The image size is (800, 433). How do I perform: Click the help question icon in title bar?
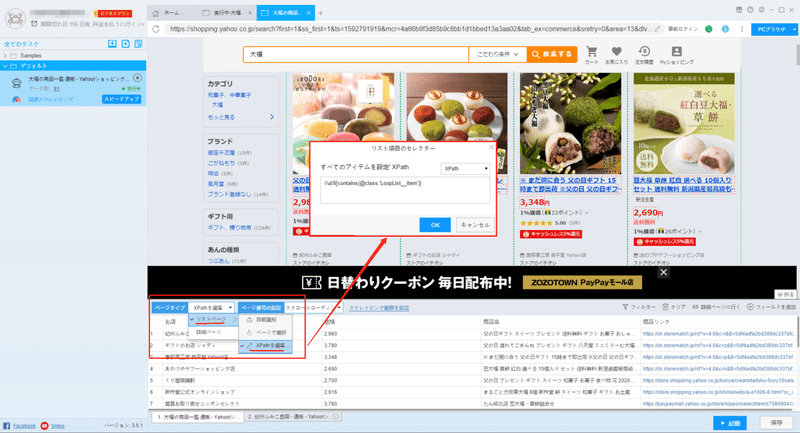click(x=750, y=10)
